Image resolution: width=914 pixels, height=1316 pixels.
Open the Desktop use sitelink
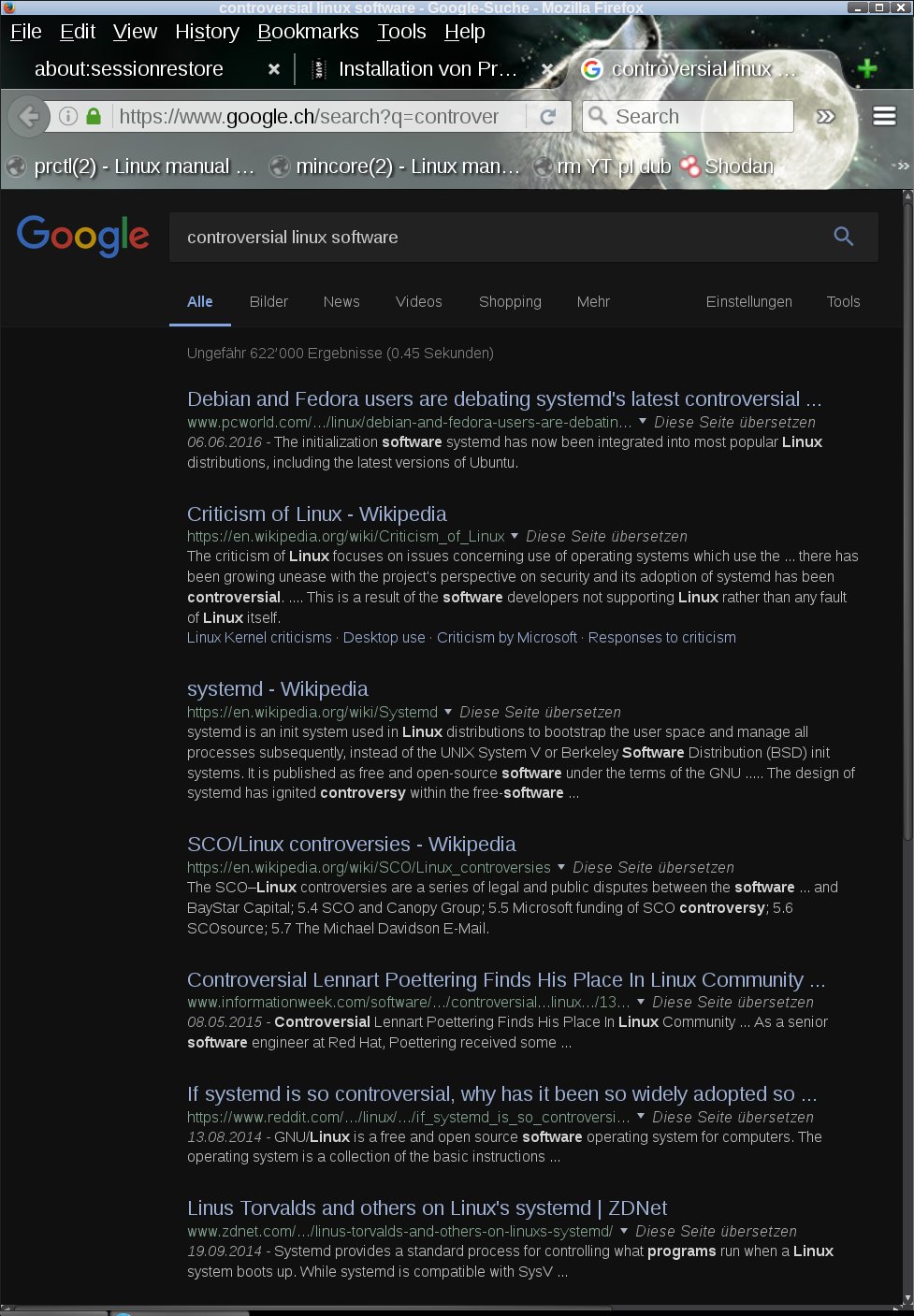[x=384, y=637]
